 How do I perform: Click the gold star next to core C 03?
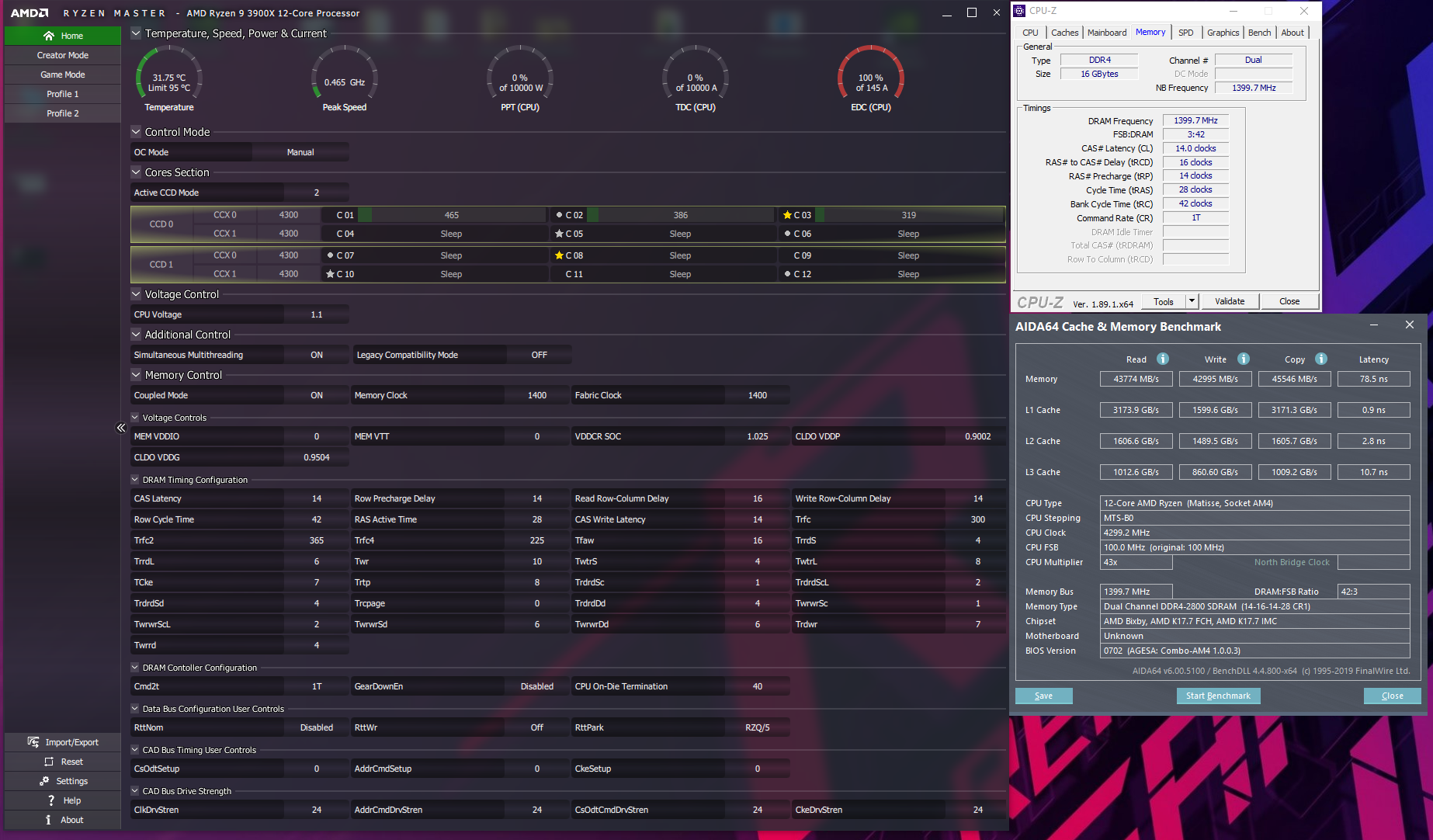tap(787, 215)
